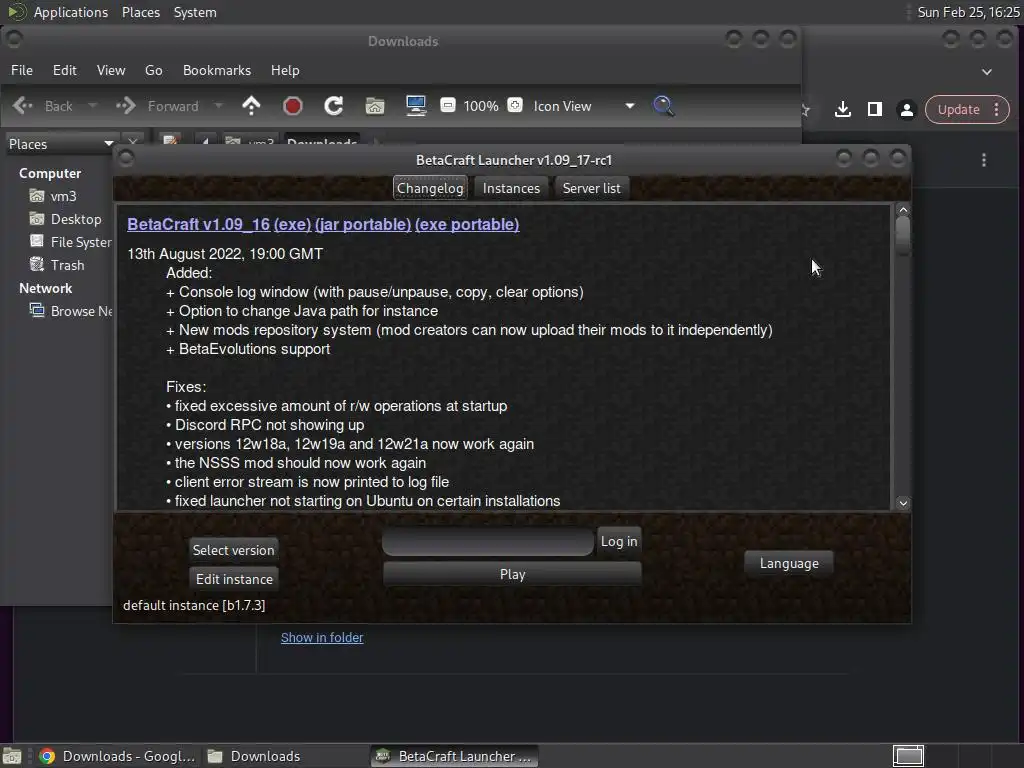1024x768 pixels.
Task: Open the (jar portable) link
Action: (363, 224)
